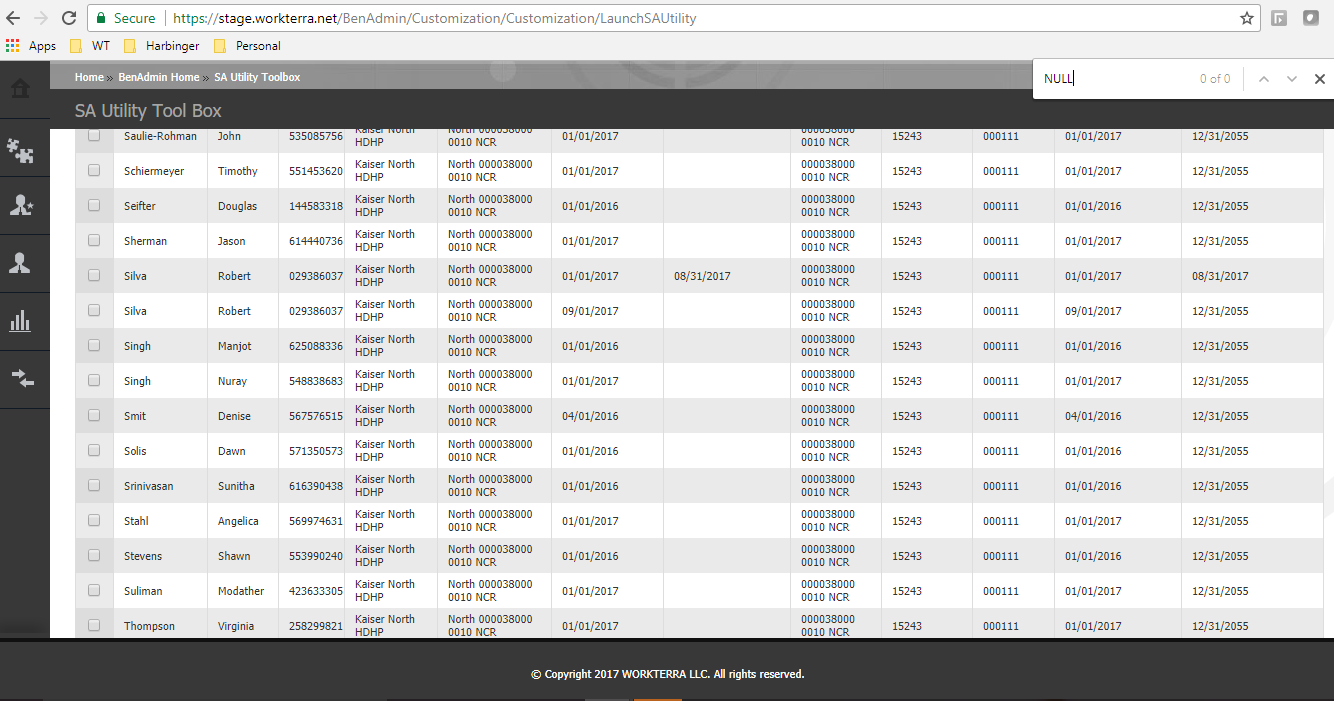Check the box for Virginia Thompson
The image size is (1334, 701).
tap(94, 625)
